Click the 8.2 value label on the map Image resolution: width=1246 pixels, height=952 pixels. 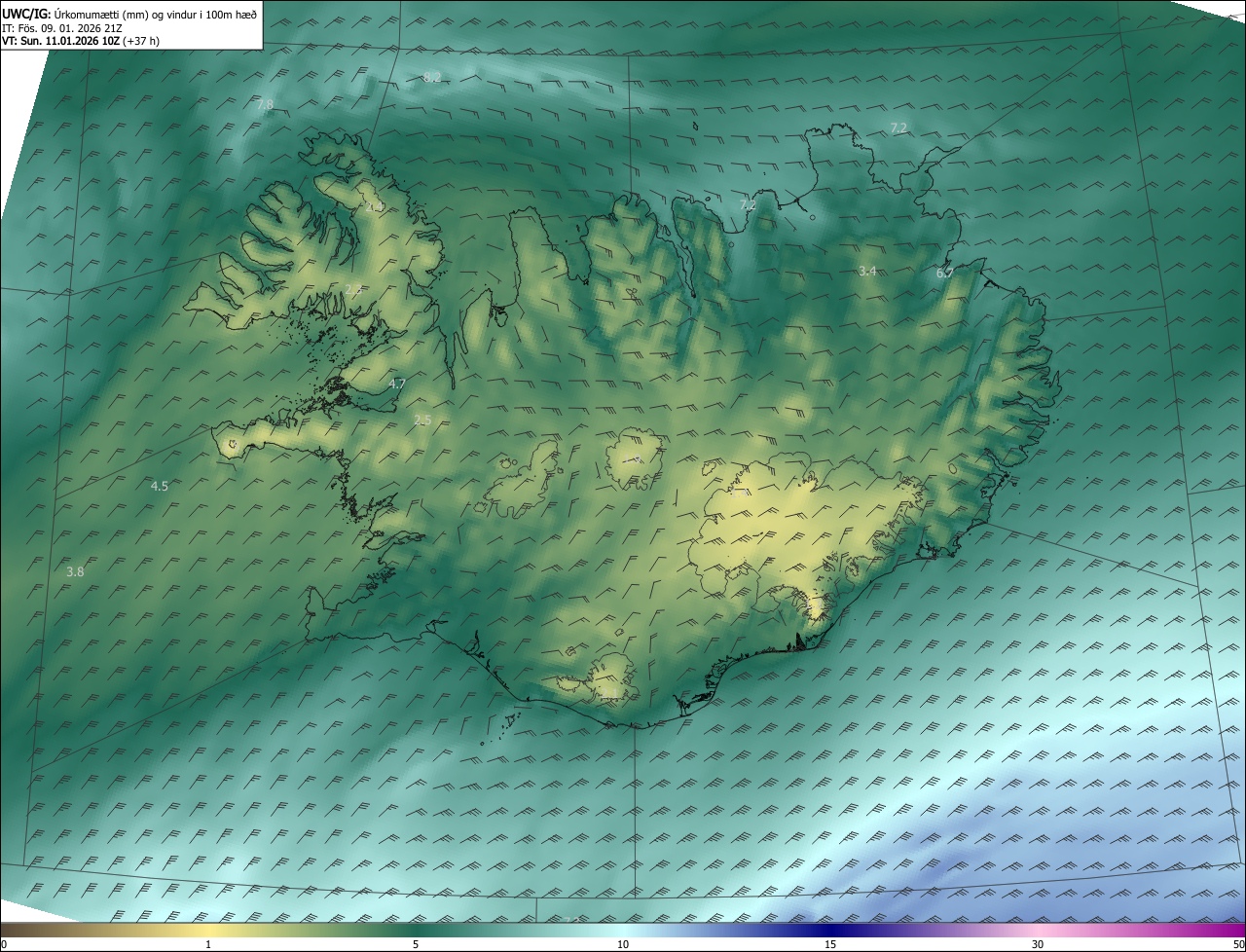click(x=432, y=77)
